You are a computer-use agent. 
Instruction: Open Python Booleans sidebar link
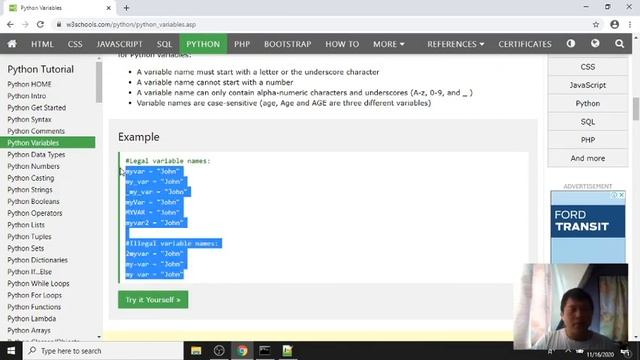pyautogui.click(x=33, y=202)
